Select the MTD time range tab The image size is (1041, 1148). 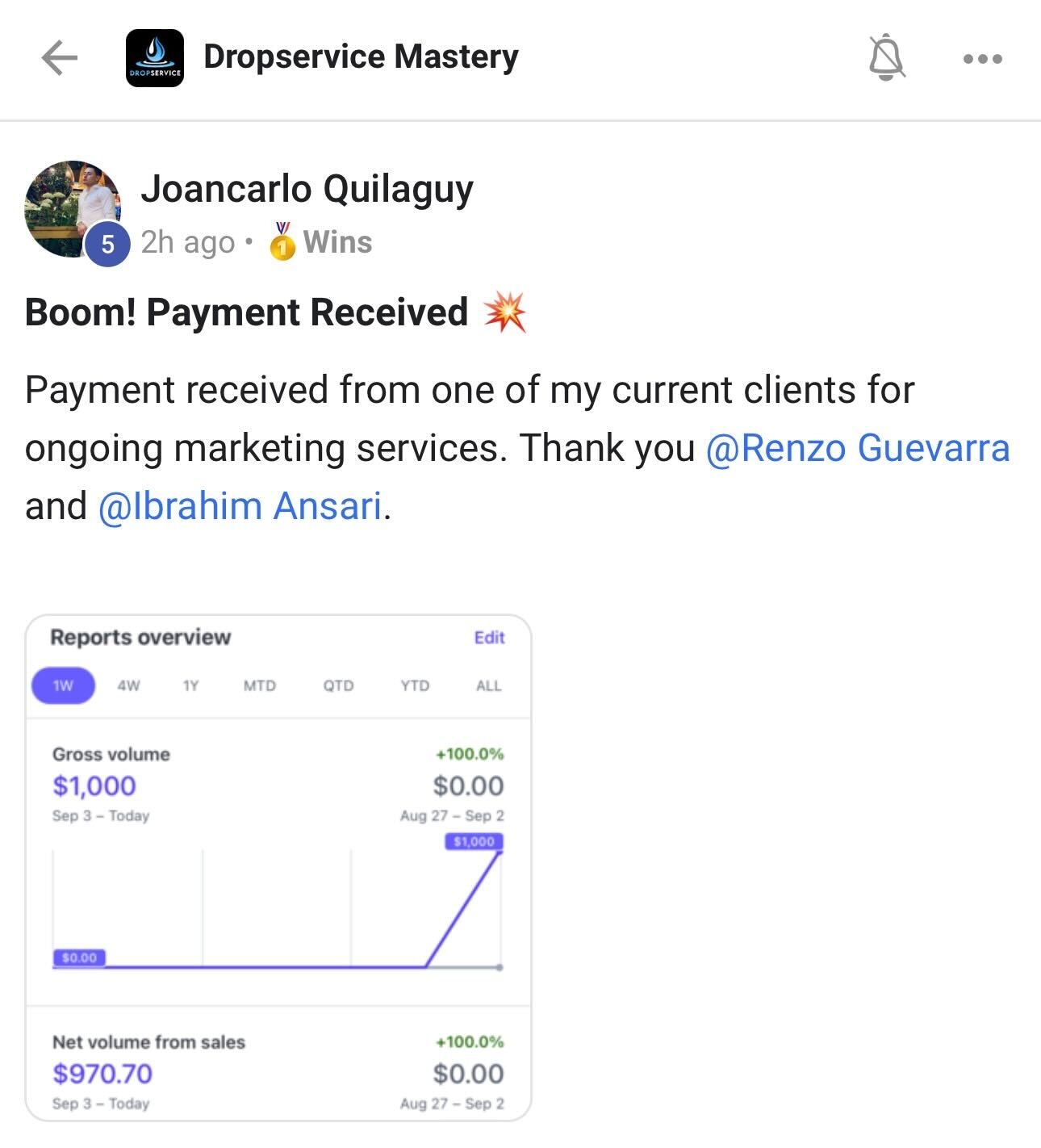260,685
